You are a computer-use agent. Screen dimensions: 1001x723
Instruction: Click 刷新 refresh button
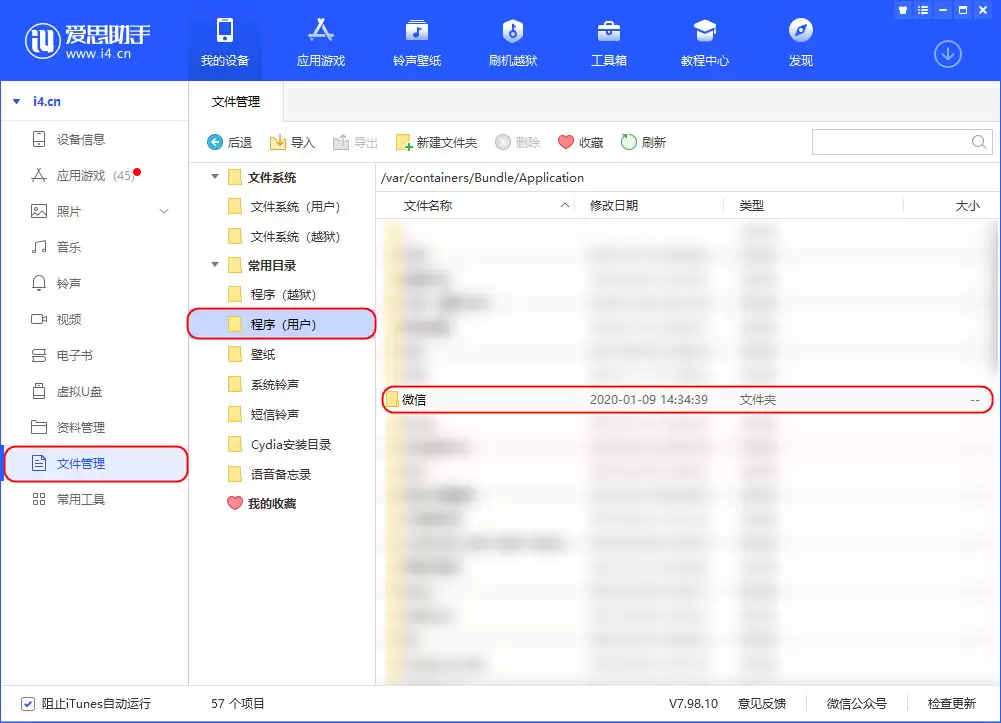click(x=644, y=142)
